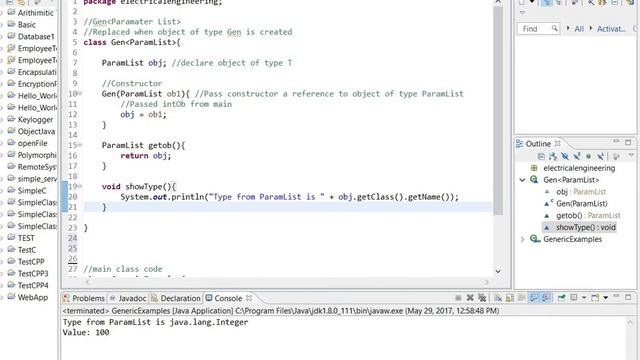Click the Activat... link in Task List
640x360 pixels.
(x=611, y=29)
